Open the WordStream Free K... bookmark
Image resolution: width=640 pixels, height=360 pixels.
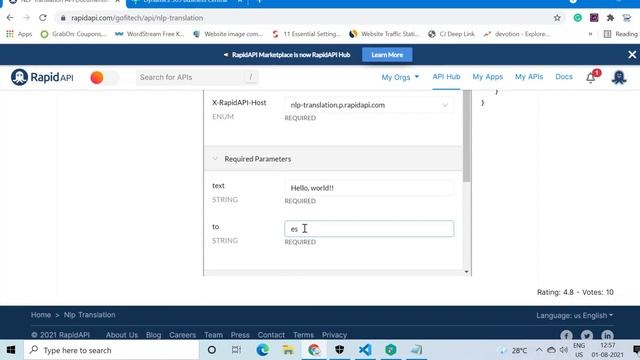[x=149, y=34]
